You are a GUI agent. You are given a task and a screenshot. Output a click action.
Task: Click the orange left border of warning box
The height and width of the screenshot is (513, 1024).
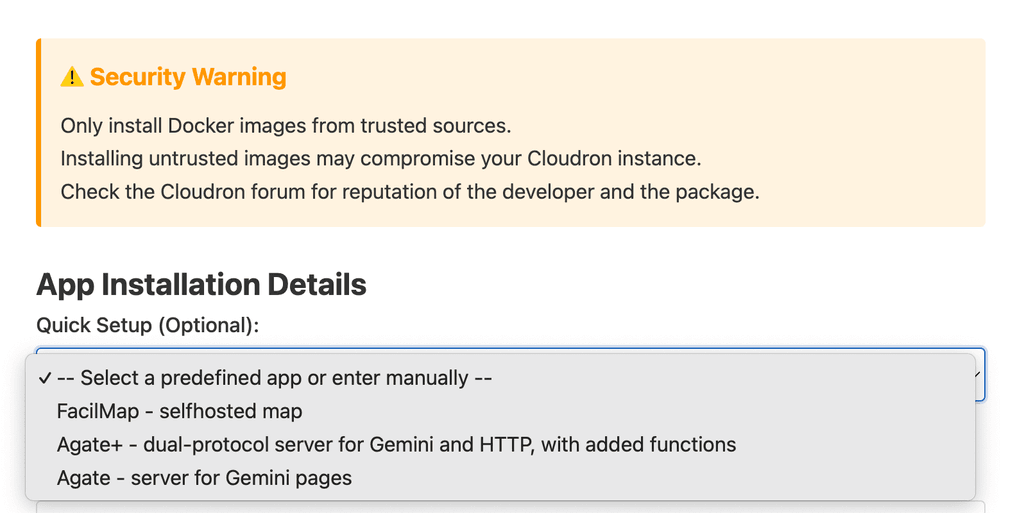(39, 132)
